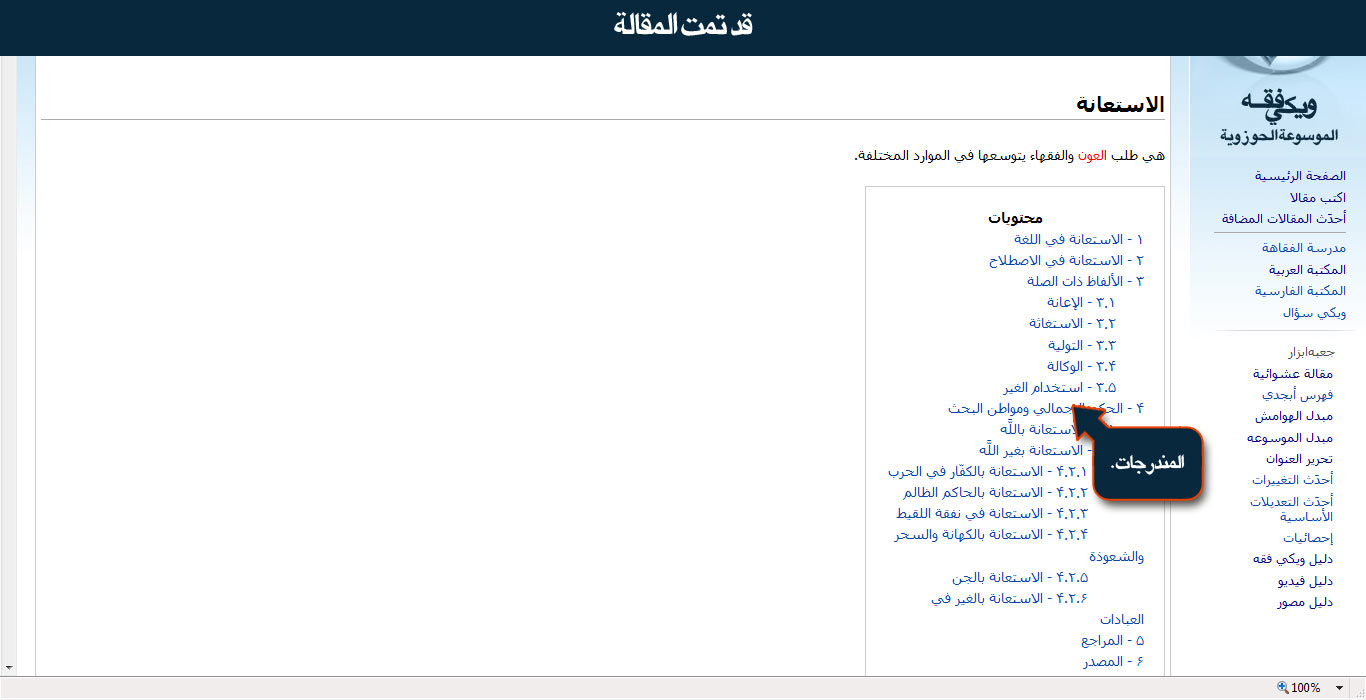Click the red العون link in intro
The height and width of the screenshot is (700, 1366).
point(1092,156)
